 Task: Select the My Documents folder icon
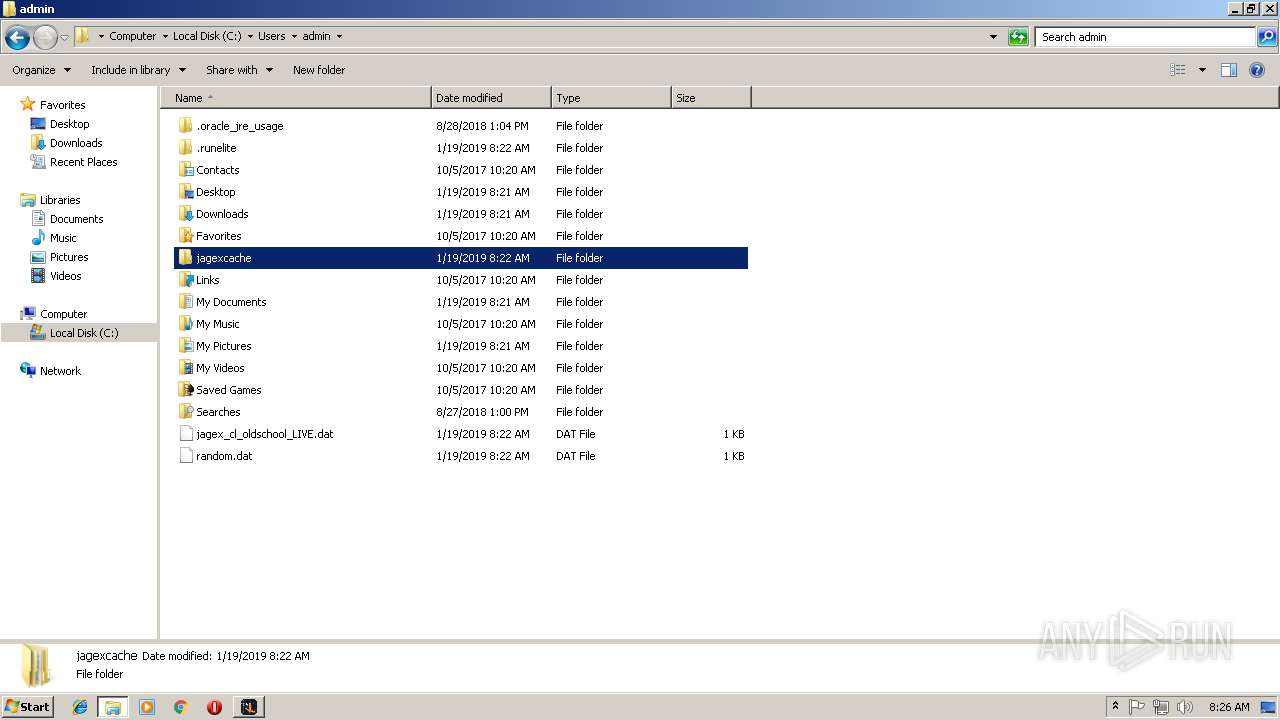pos(185,302)
